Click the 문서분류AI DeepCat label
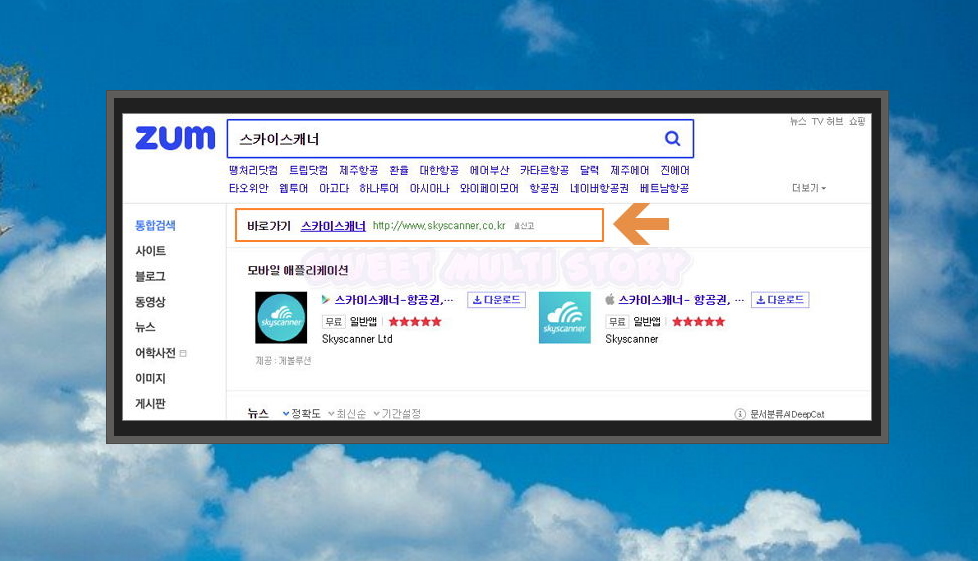Image resolution: width=978 pixels, height=561 pixels. 787,414
